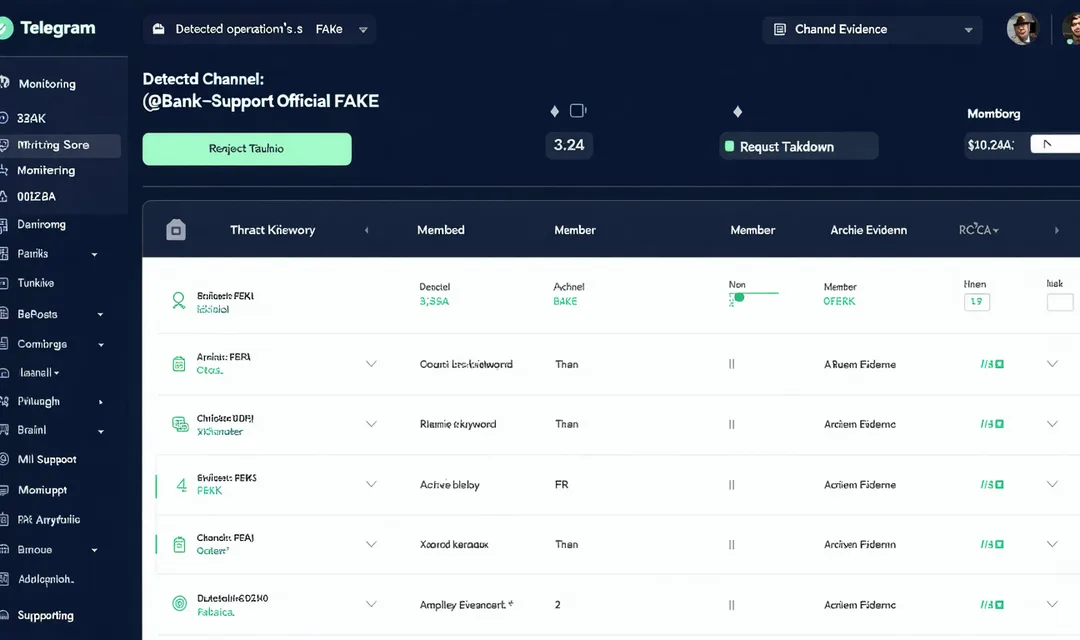Click the PR Arryfuilic sidebar icon
Viewport: 1080px width, 640px height.
click(x=4, y=519)
